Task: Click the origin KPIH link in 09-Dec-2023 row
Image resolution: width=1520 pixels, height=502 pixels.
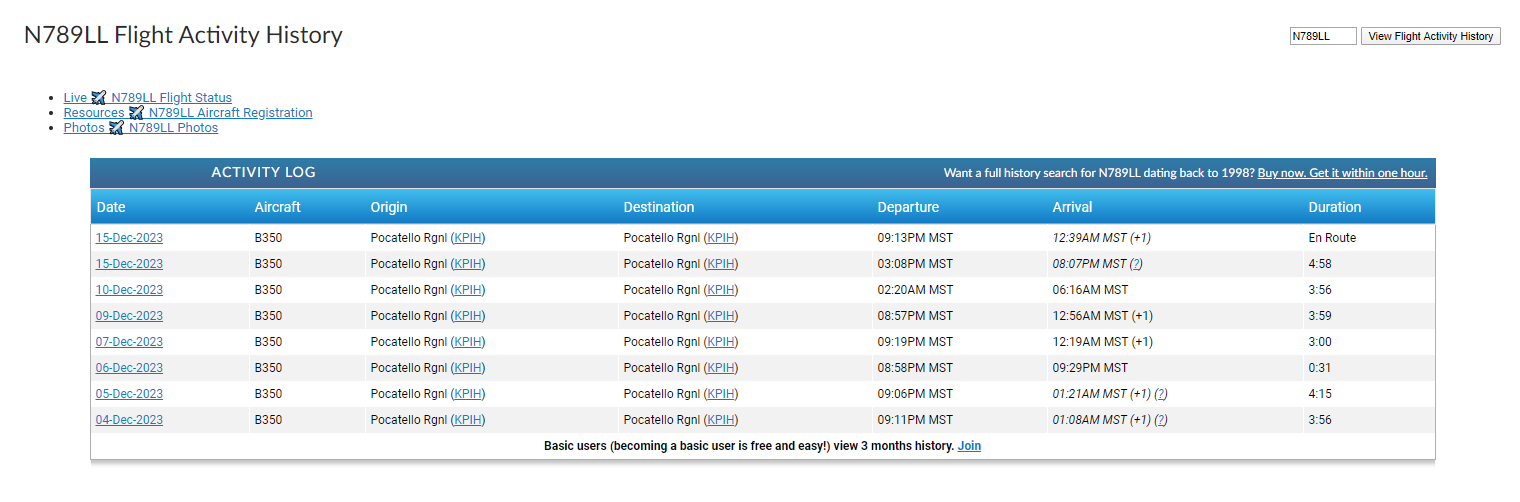Action: click(x=468, y=316)
